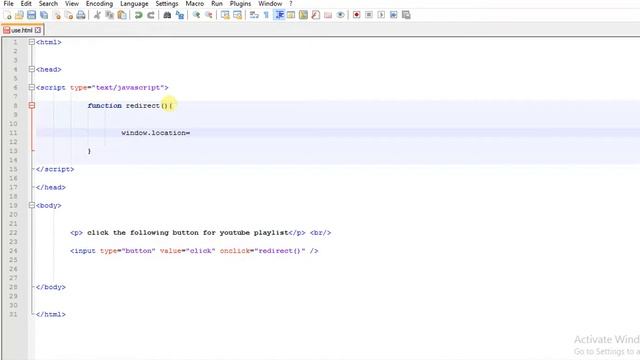The width and height of the screenshot is (640, 360).
Task: Open the Window menu
Action: tap(270, 4)
